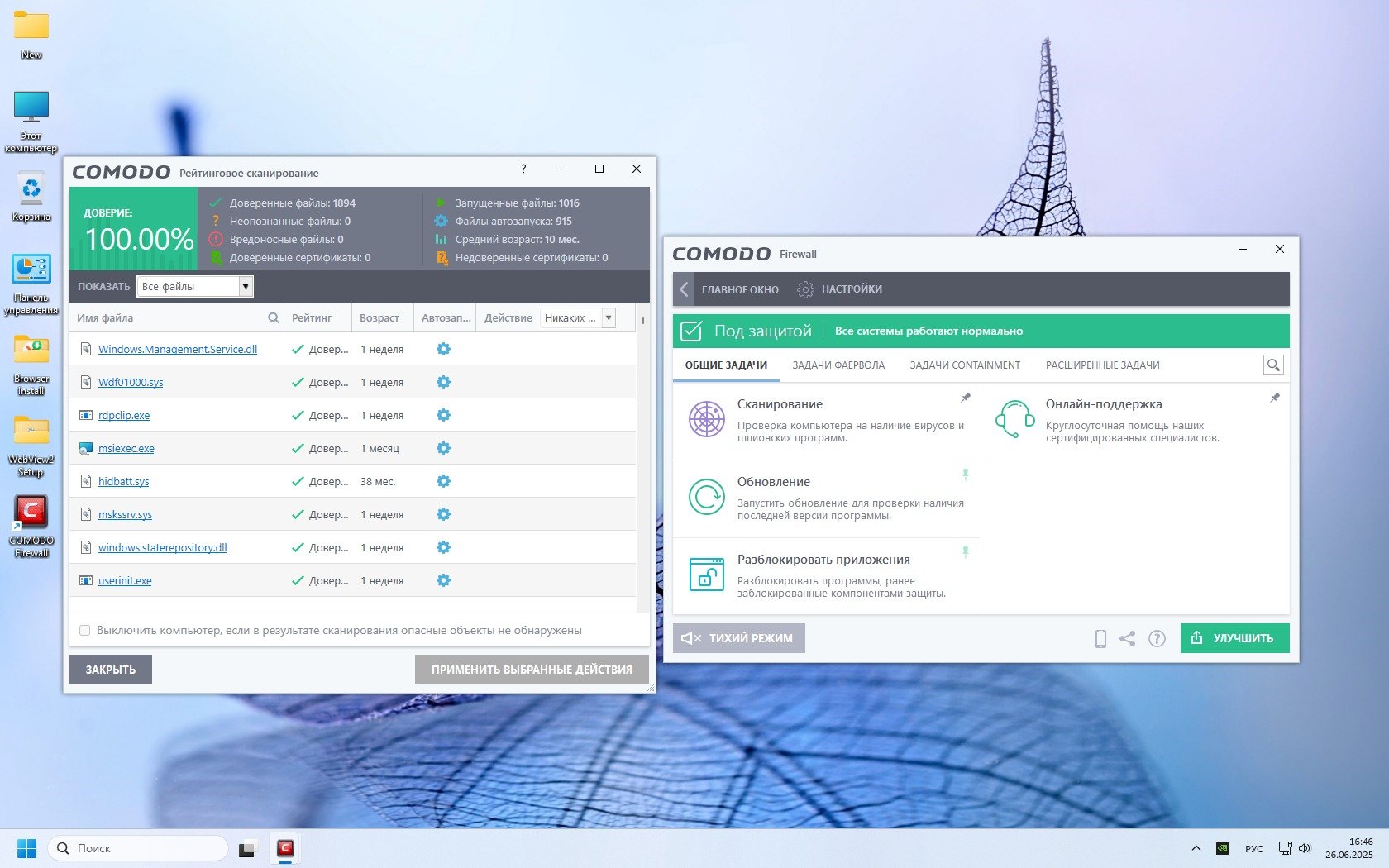The image size is (1389, 868).
Task: Click the Online support headset icon
Action: point(1015,419)
